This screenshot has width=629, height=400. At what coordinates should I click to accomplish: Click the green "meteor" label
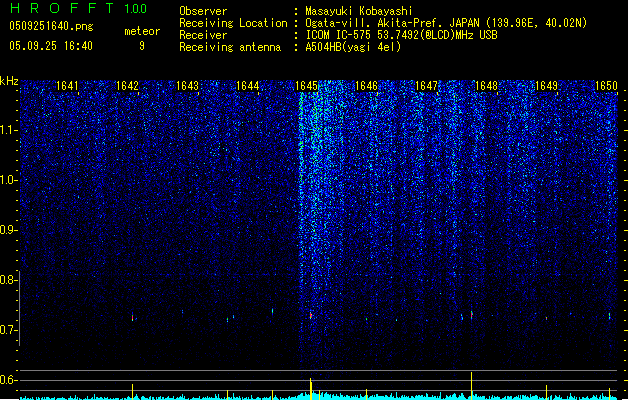coord(142,31)
